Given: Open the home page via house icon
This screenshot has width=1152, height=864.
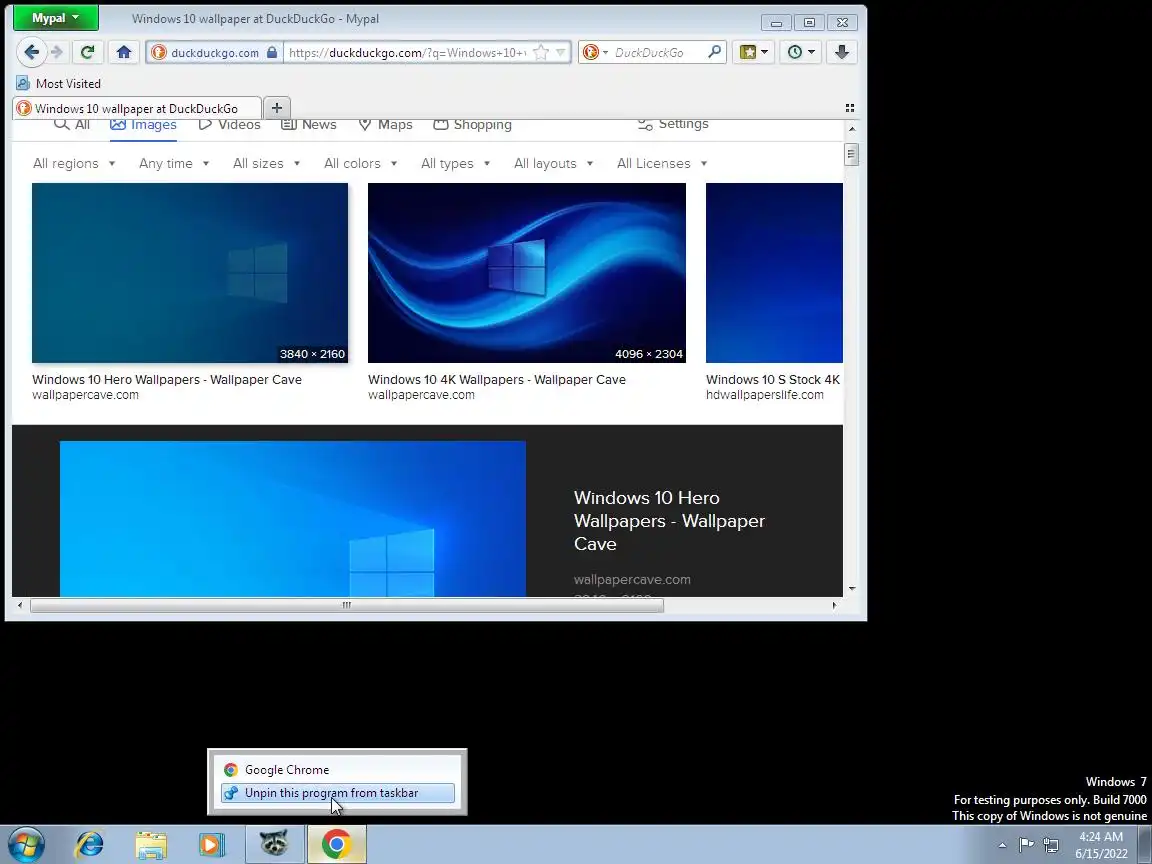Looking at the screenshot, I should click(x=123, y=52).
